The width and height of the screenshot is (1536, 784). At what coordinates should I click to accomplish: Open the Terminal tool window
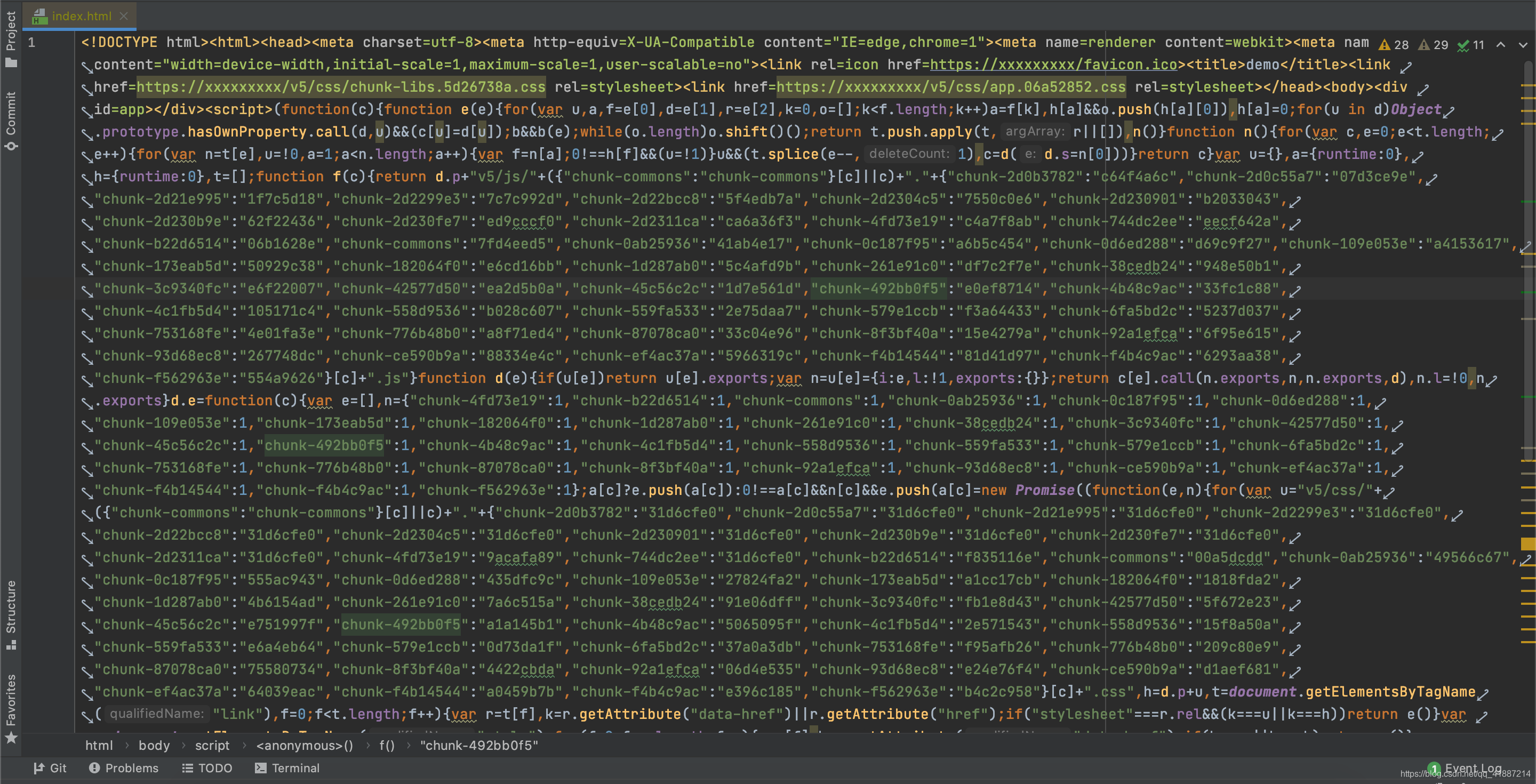[287, 768]
